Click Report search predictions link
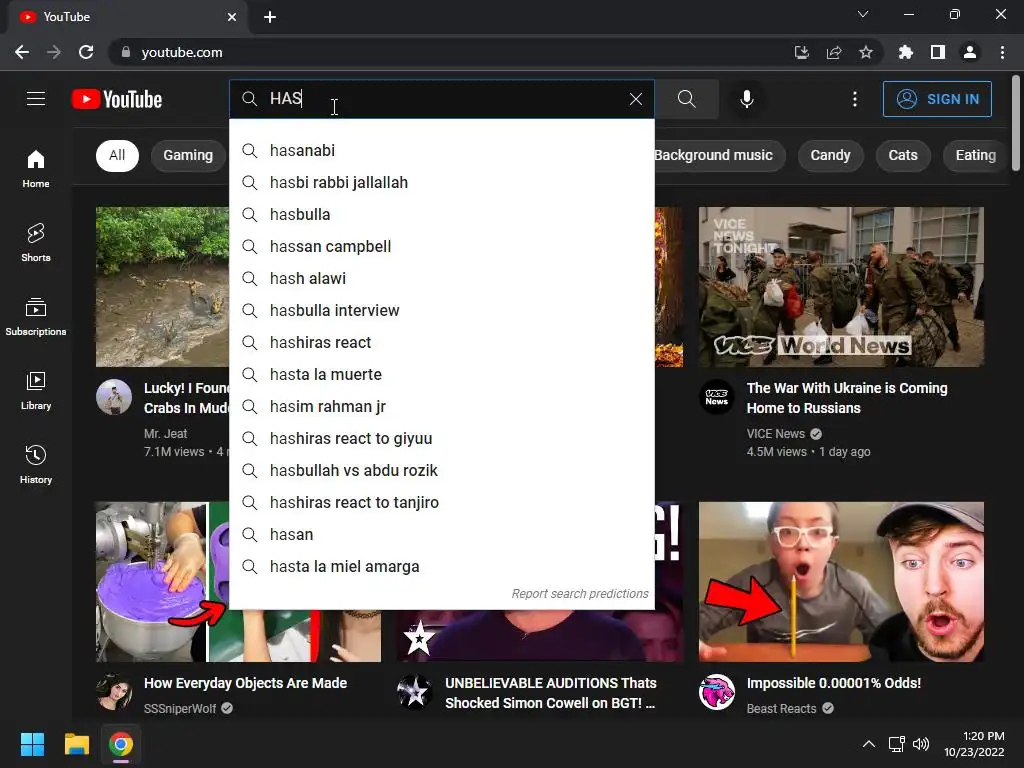Screen dimensions: 1024x768 click(x=580, y=594)
